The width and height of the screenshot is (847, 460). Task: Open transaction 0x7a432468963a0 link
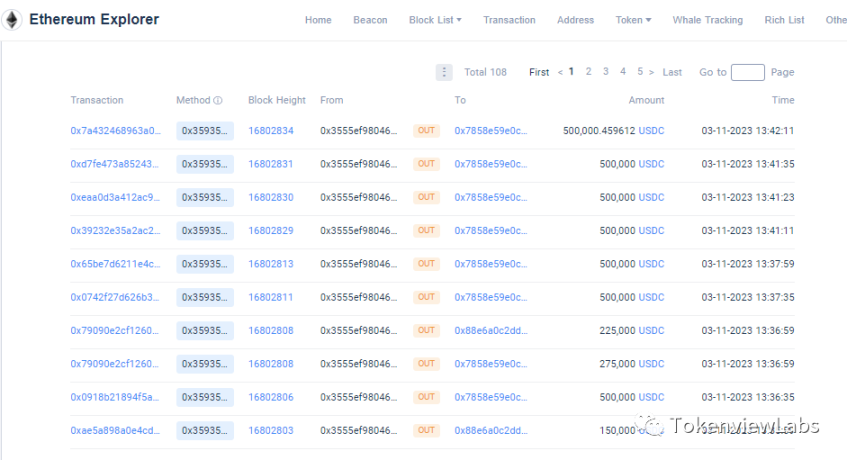pos(115,131)
